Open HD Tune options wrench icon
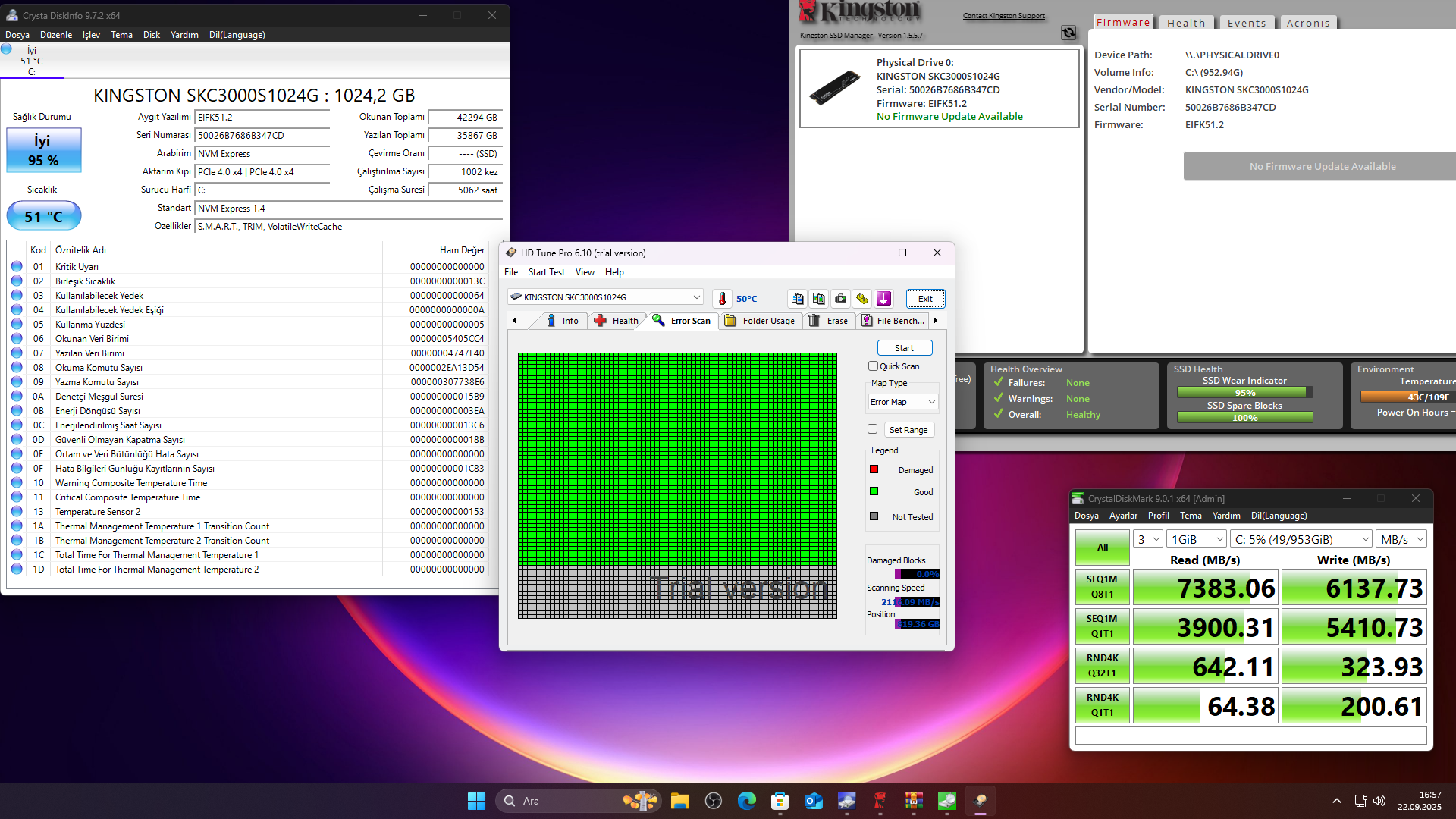This screenshot has height=819, width=1456. (x=862, y=299)
